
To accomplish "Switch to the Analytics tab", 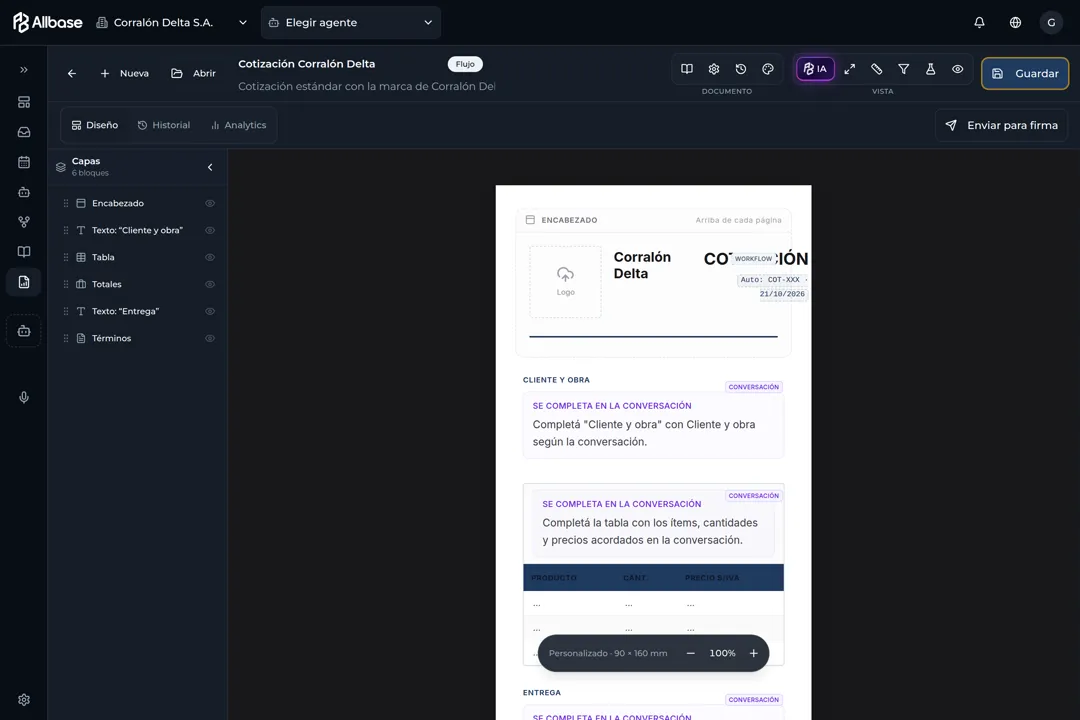I will pyautogui.click(x=238, y=125).
